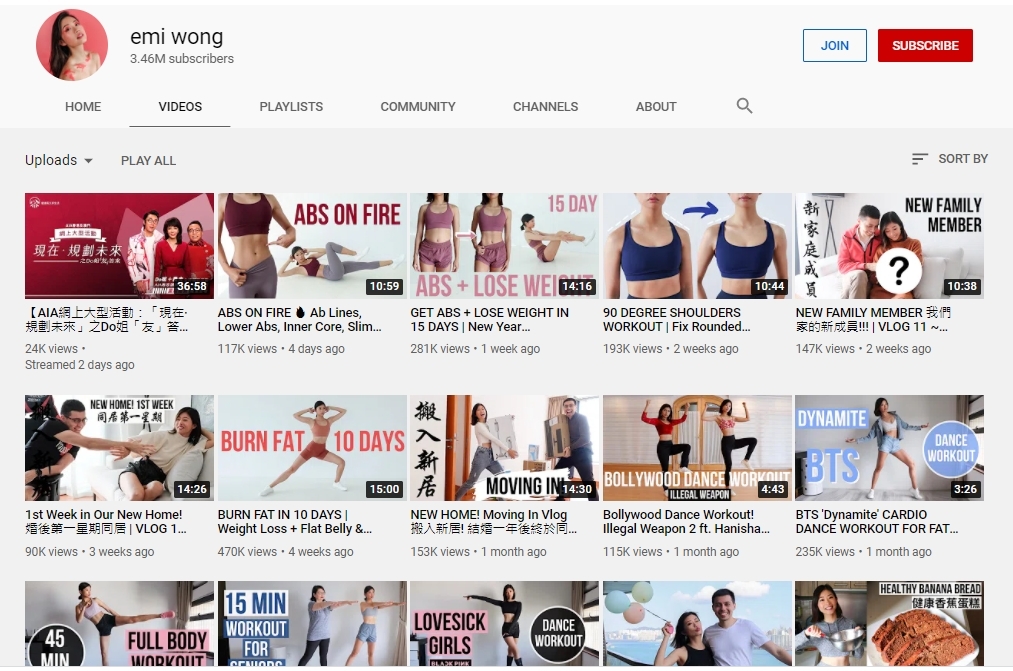Open the PLAYLISTS tab
The image size is (1013, 671).
pos(291,107)
